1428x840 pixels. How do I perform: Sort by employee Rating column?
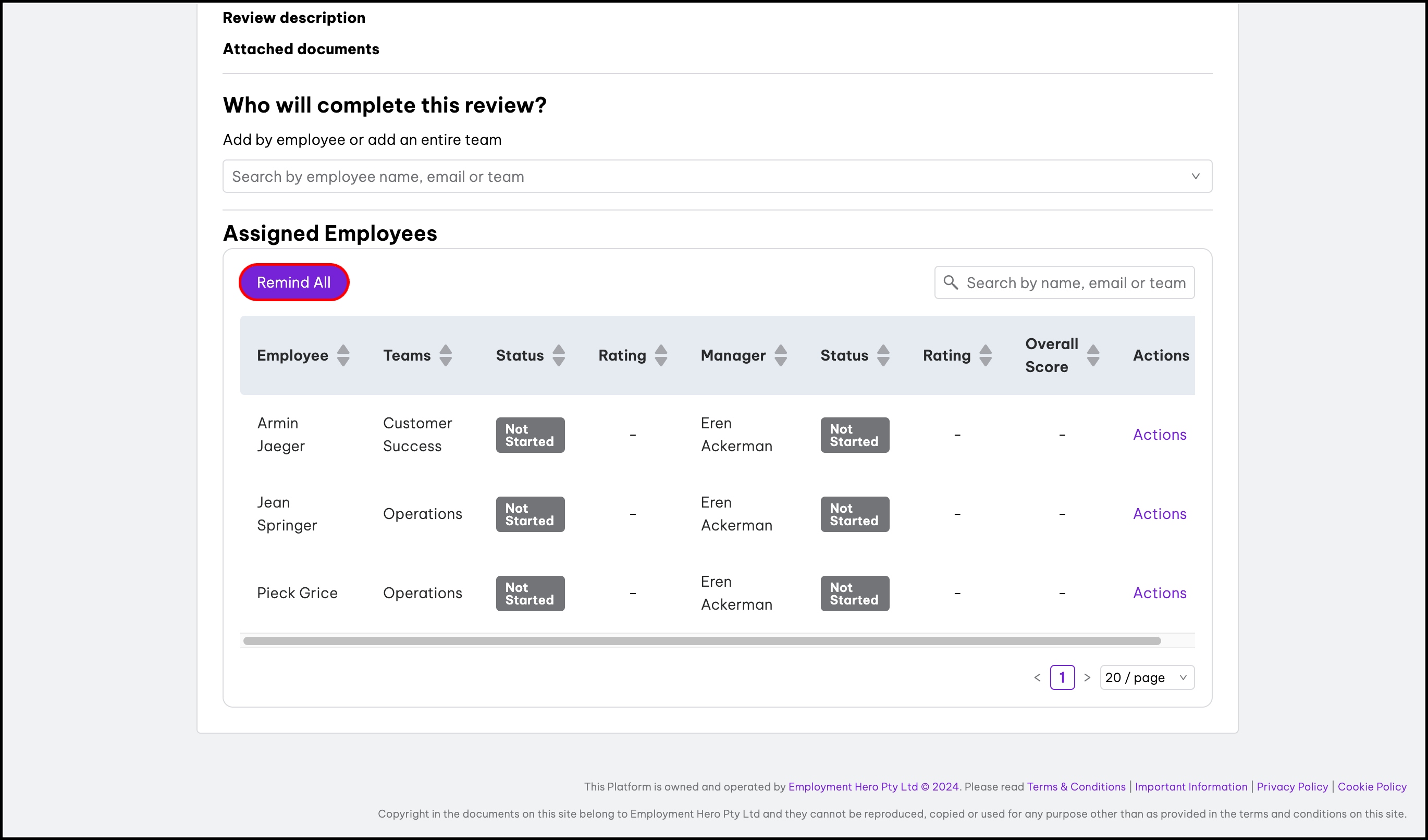(661, 355)
